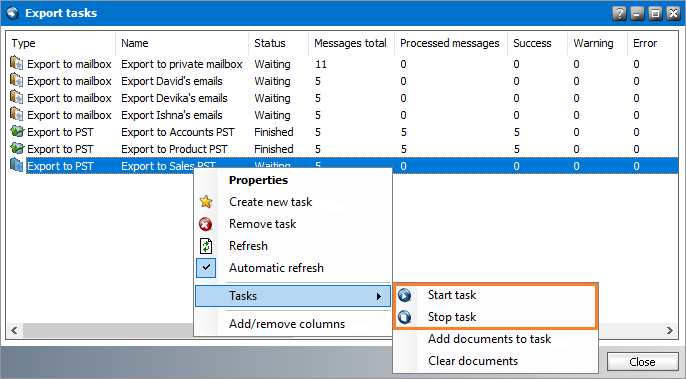
Task: Click the help question mark in the title bar
Action: tap(619, 14)
